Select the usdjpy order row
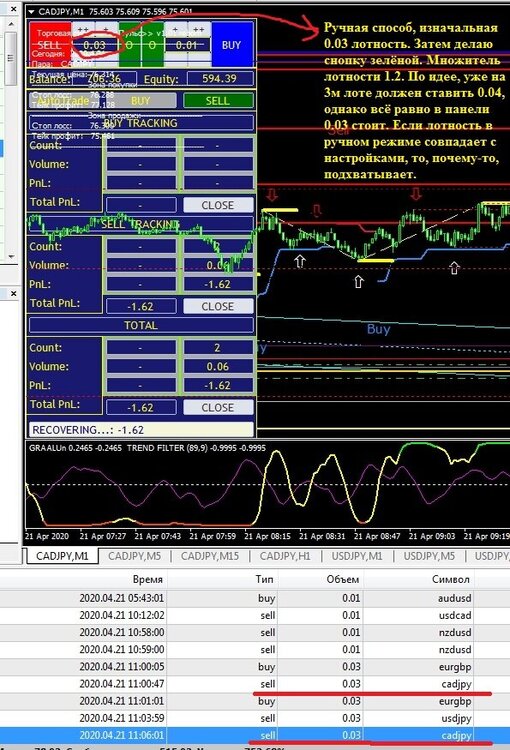Screen dimensions: 510x750 coord(255,718)
